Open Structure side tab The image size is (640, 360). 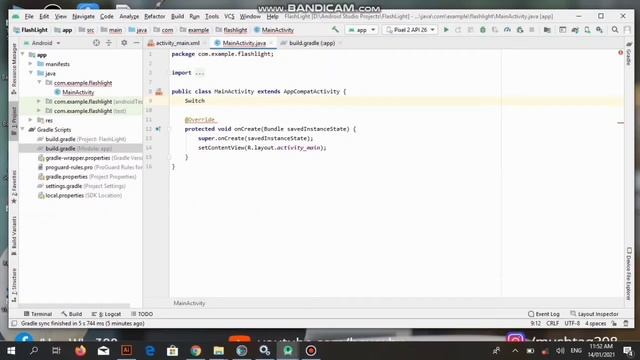[x=14, y=285]
